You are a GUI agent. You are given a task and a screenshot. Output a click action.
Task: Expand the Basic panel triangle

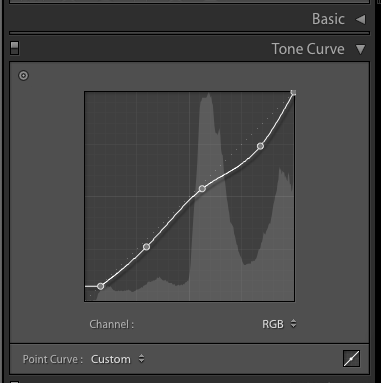click(361, 19)
